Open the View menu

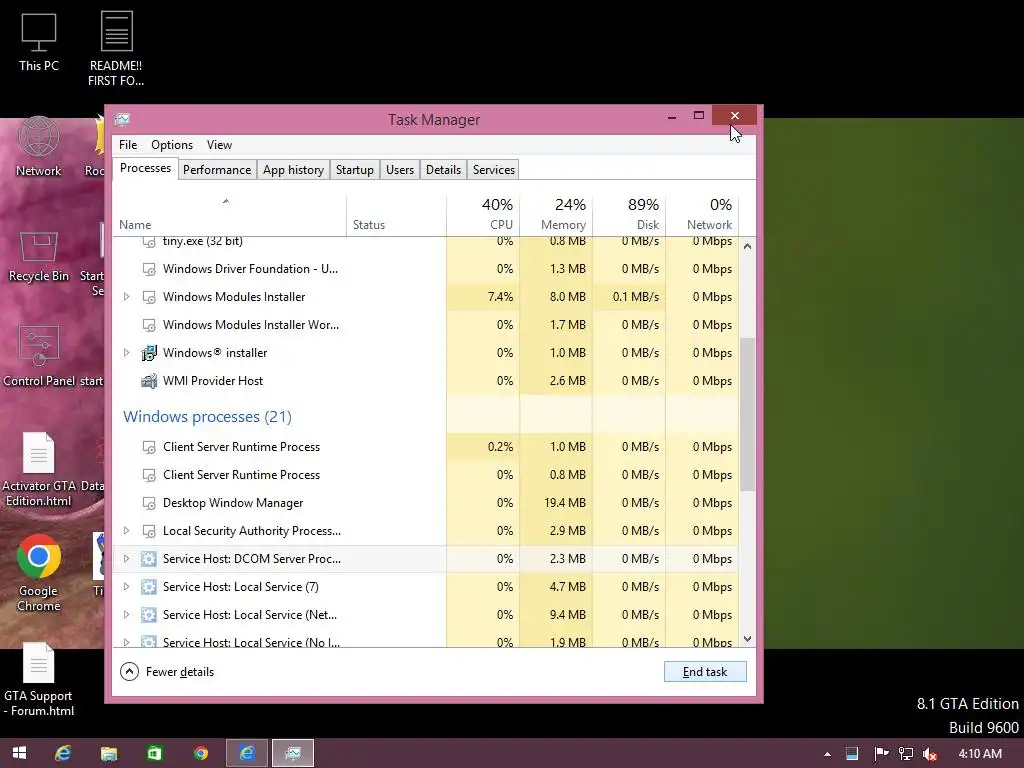click(219, 145)
